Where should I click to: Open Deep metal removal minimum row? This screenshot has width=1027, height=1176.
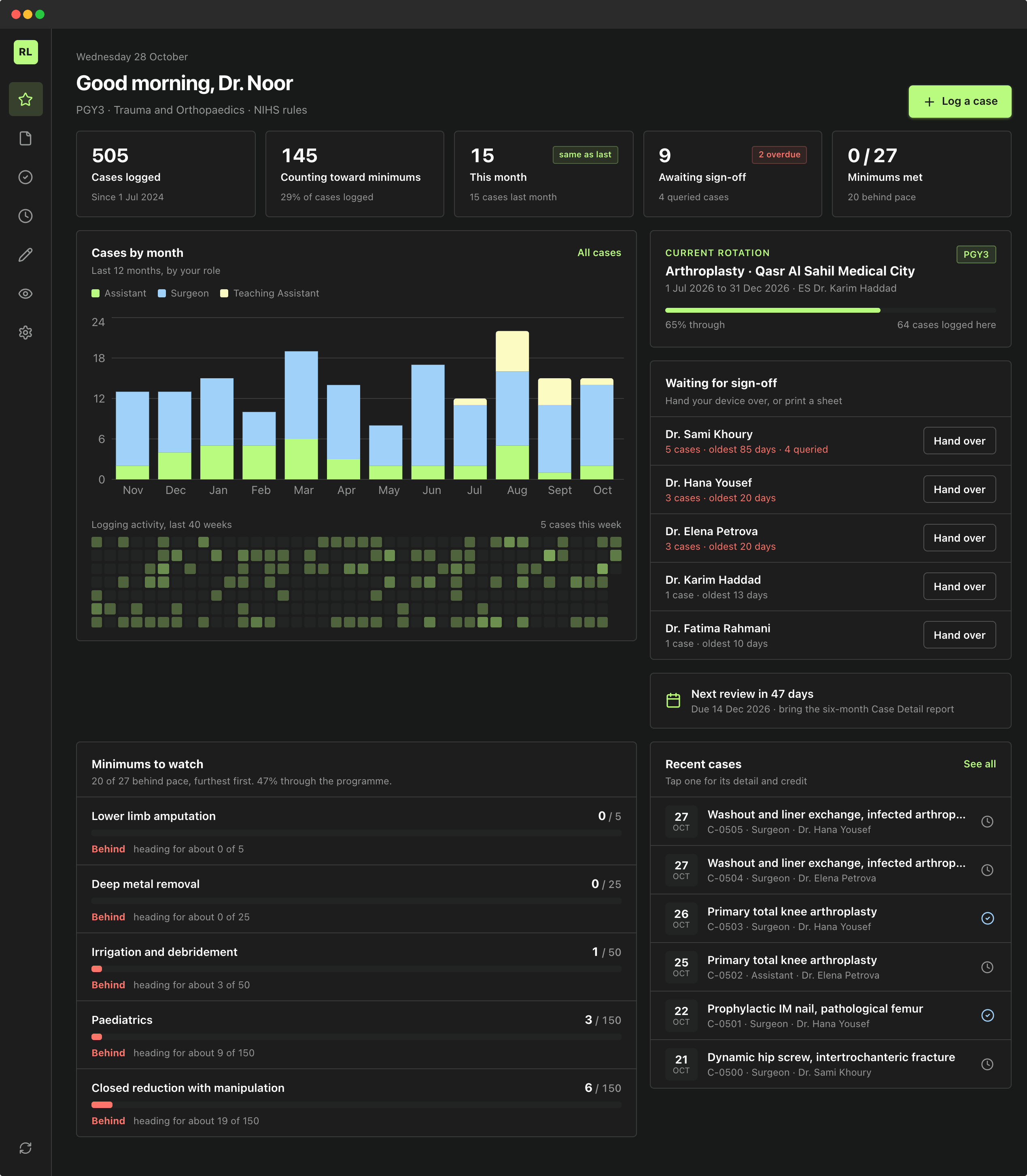click(x=356, y=899)
